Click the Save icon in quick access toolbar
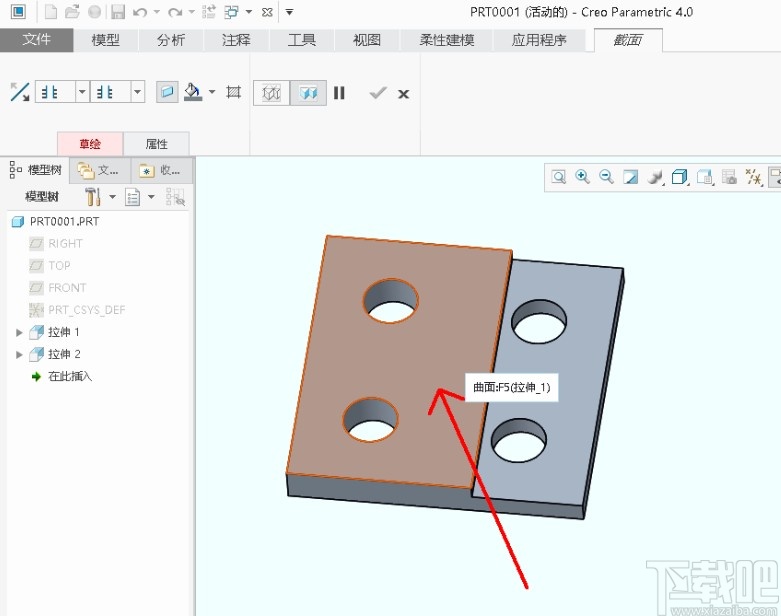781x616 pixels. [x=118, y=12]
